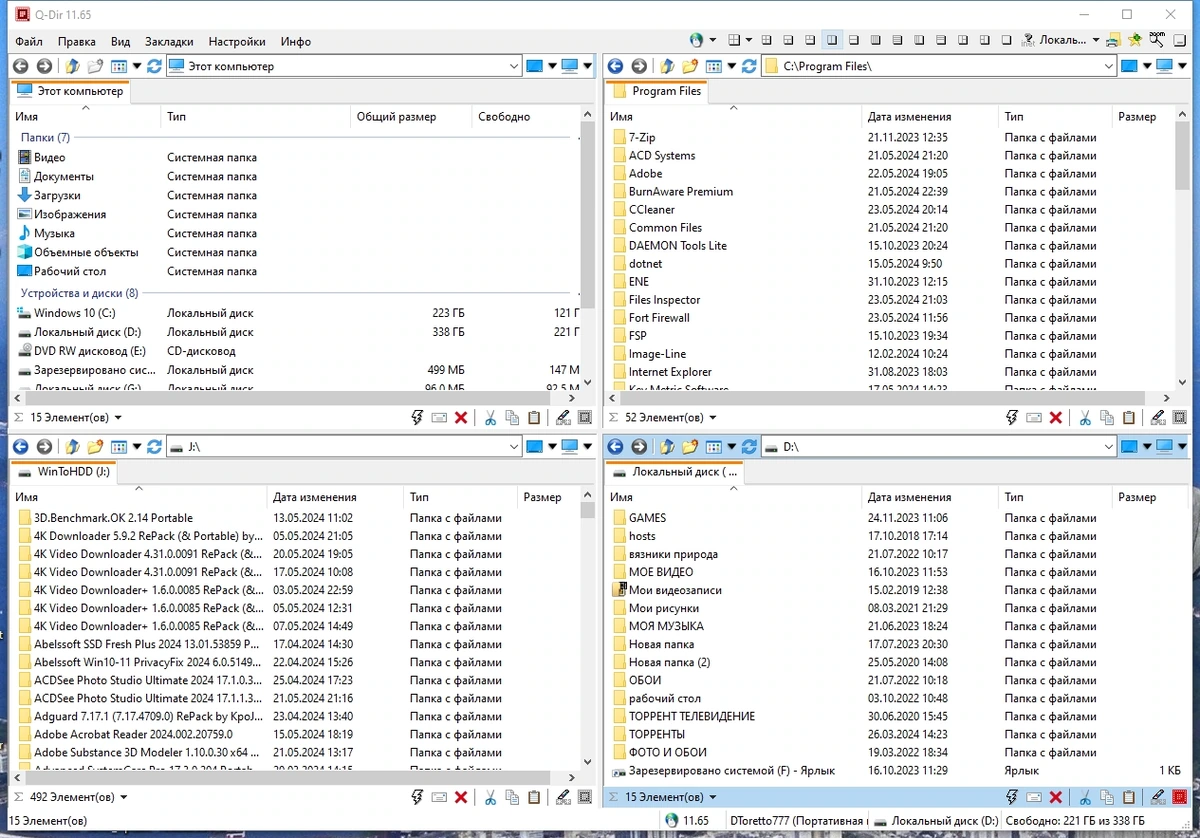Click the globe icon in the top toolbar
The width and height of the screenshot is (1200, 838).
coord(696,40)
